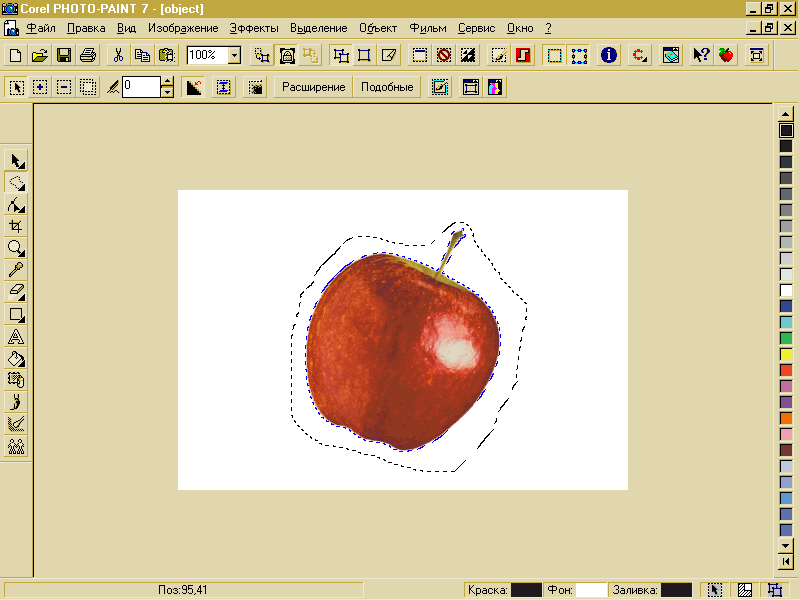The width and height of the screenshot is (800, 600).
Task: Pick the Eyedropper tool
Action: 16,270
